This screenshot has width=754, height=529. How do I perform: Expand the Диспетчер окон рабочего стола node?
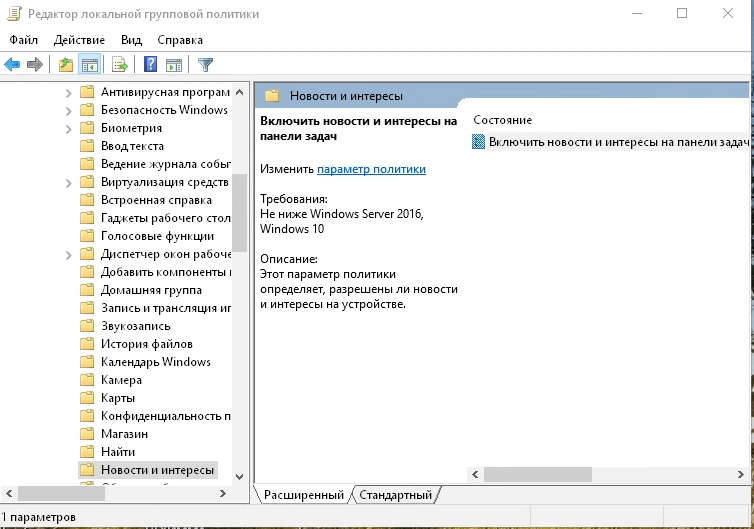tap(68, 255)
